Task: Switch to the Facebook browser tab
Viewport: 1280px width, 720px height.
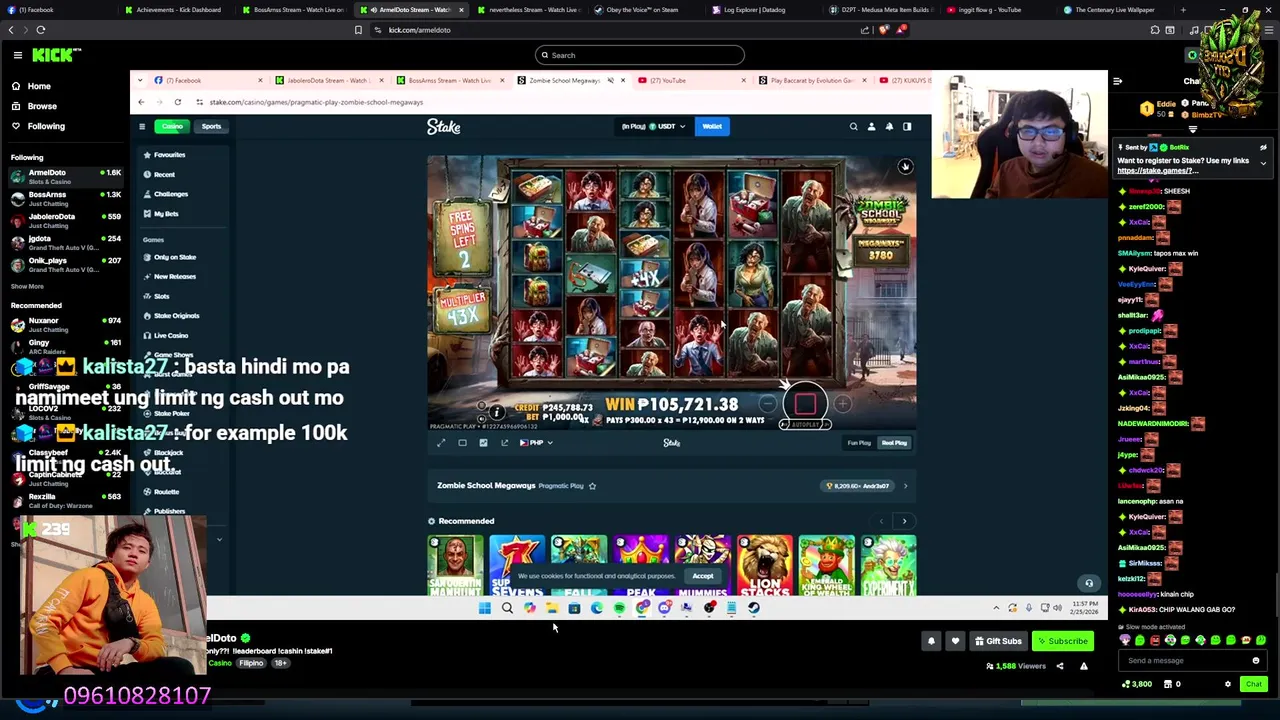Action: click(60, 10)
